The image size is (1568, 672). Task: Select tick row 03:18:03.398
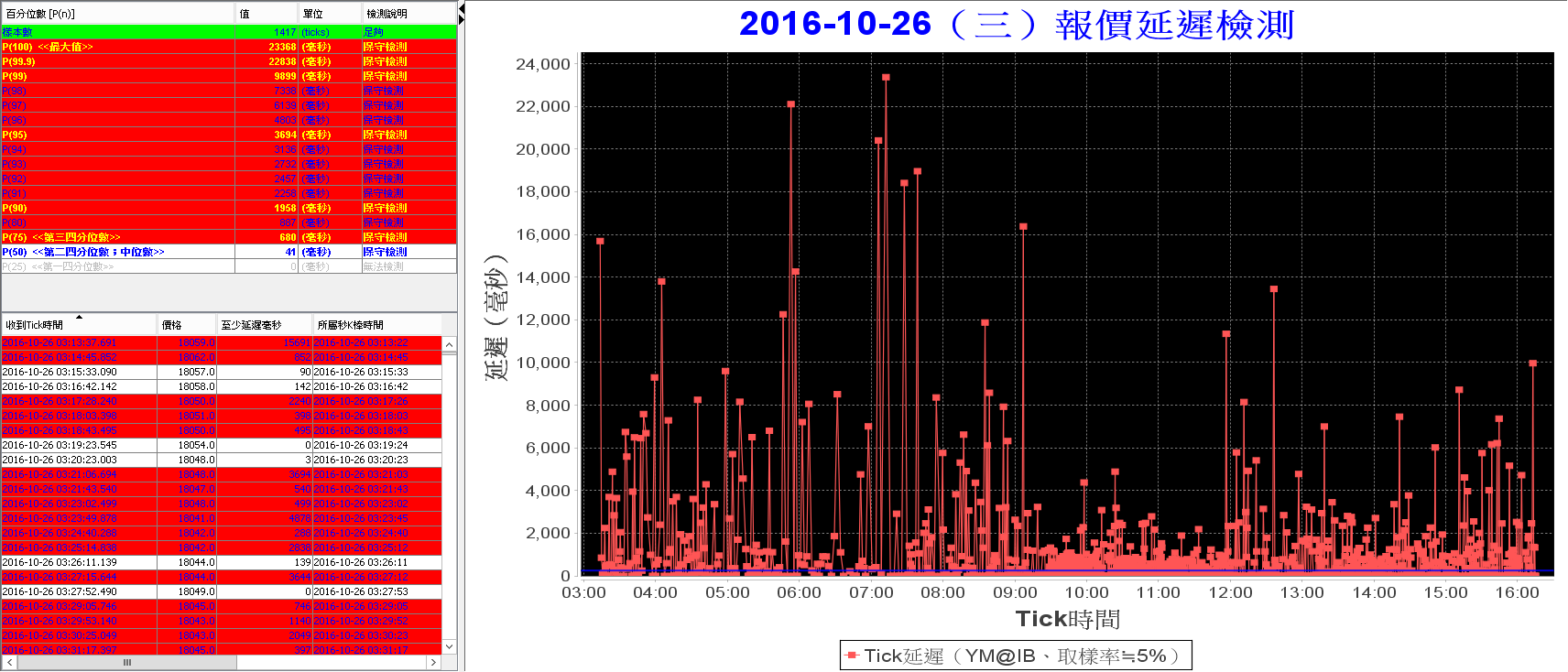tap(222, 416)
